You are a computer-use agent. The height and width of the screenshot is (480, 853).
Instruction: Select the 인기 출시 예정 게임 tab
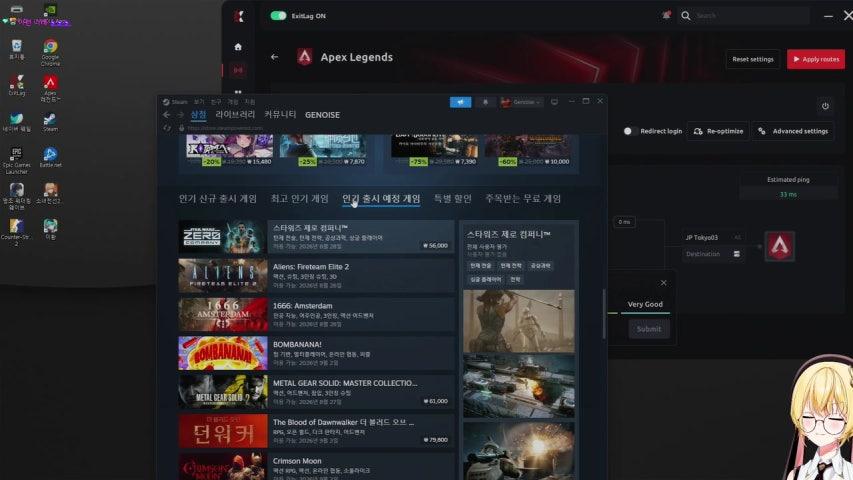pyautogui.click(x=381, y=199)
